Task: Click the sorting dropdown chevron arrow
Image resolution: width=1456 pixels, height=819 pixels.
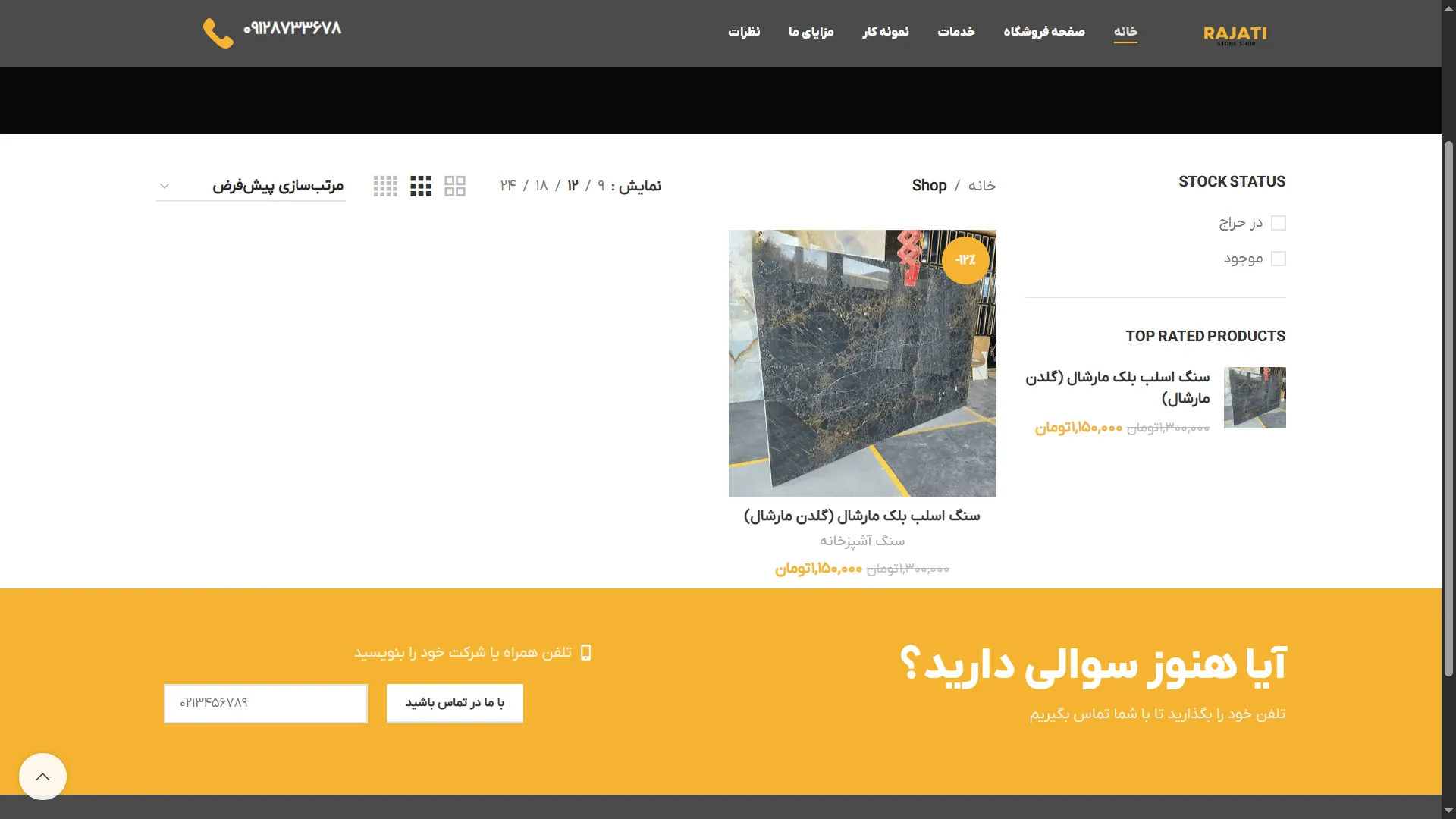Action: click(165, 186)
